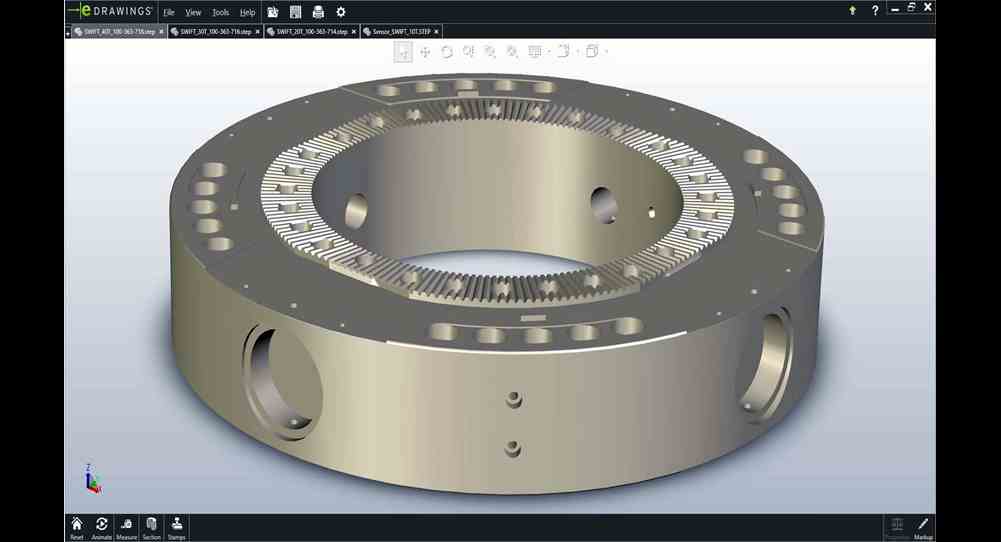Activate the Section tool

[x=151, y=527]
